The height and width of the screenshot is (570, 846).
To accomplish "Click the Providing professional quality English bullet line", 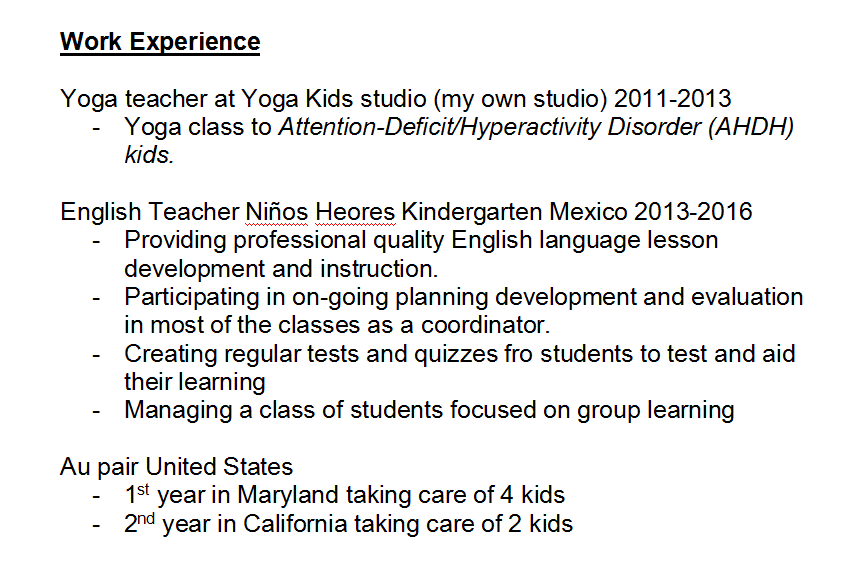I will (x=421, y=241).
